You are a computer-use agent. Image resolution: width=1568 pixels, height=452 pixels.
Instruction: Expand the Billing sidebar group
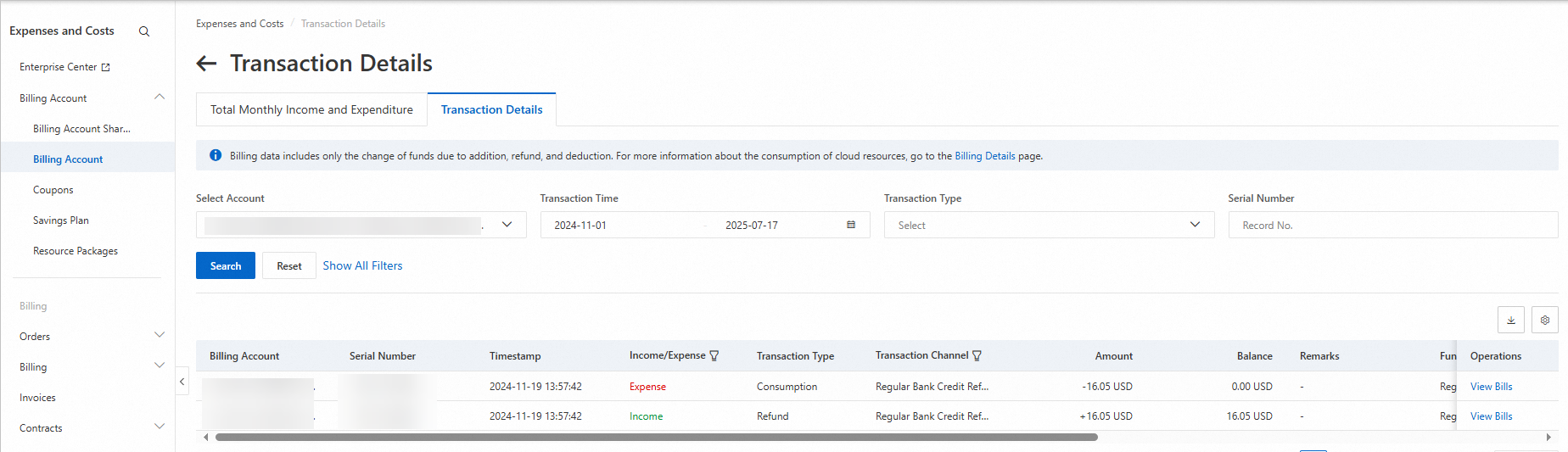click(160, 366)
